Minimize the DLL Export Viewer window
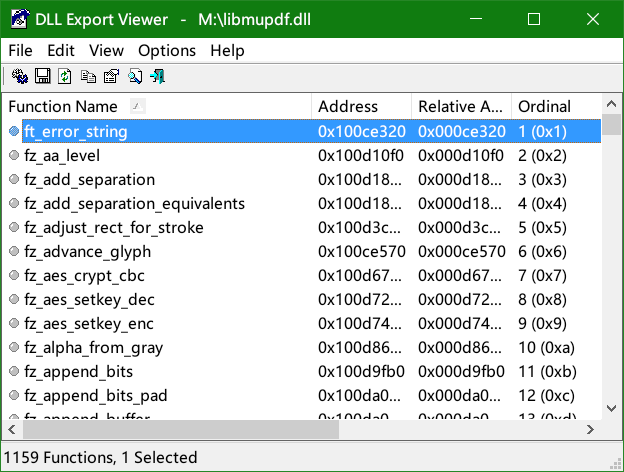Screen dimensions: 624x472 (x=476, y=19)
